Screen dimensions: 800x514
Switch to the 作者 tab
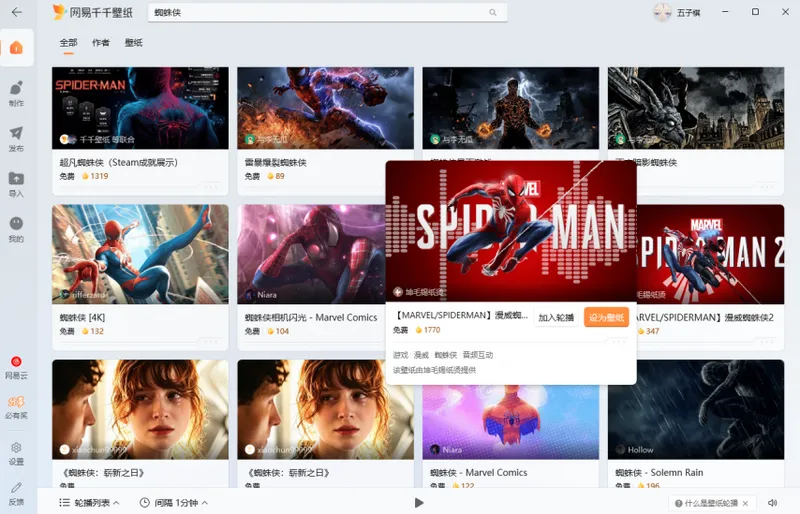point(101,43)
